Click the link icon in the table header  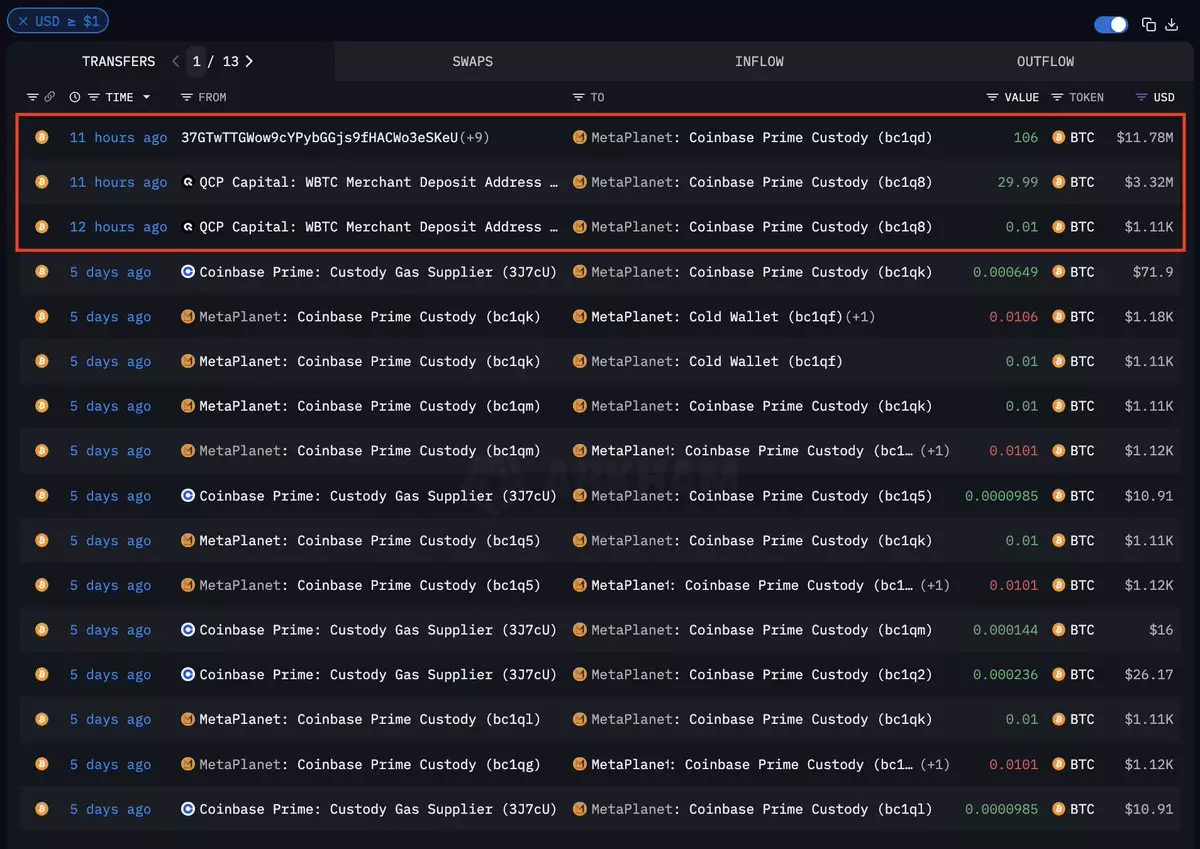coord(49,97)
